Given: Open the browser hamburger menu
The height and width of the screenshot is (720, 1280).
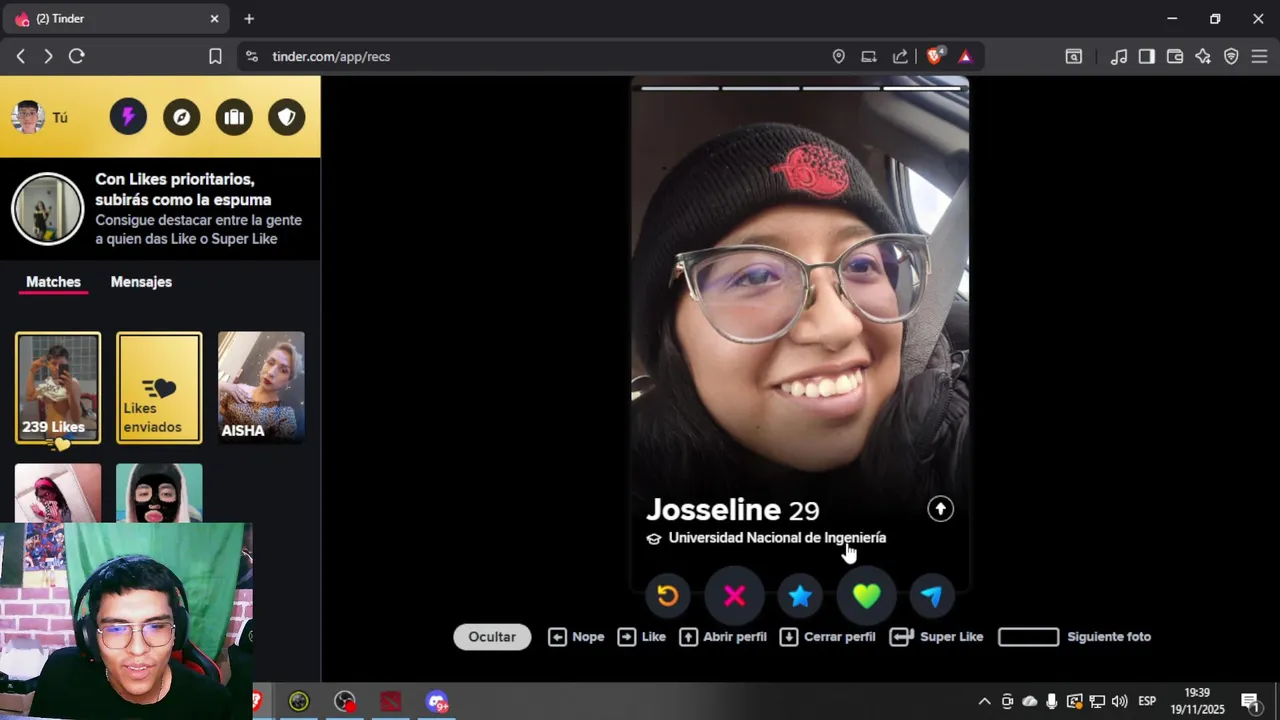Looking at the screenshot, I should click(1259, 57).
